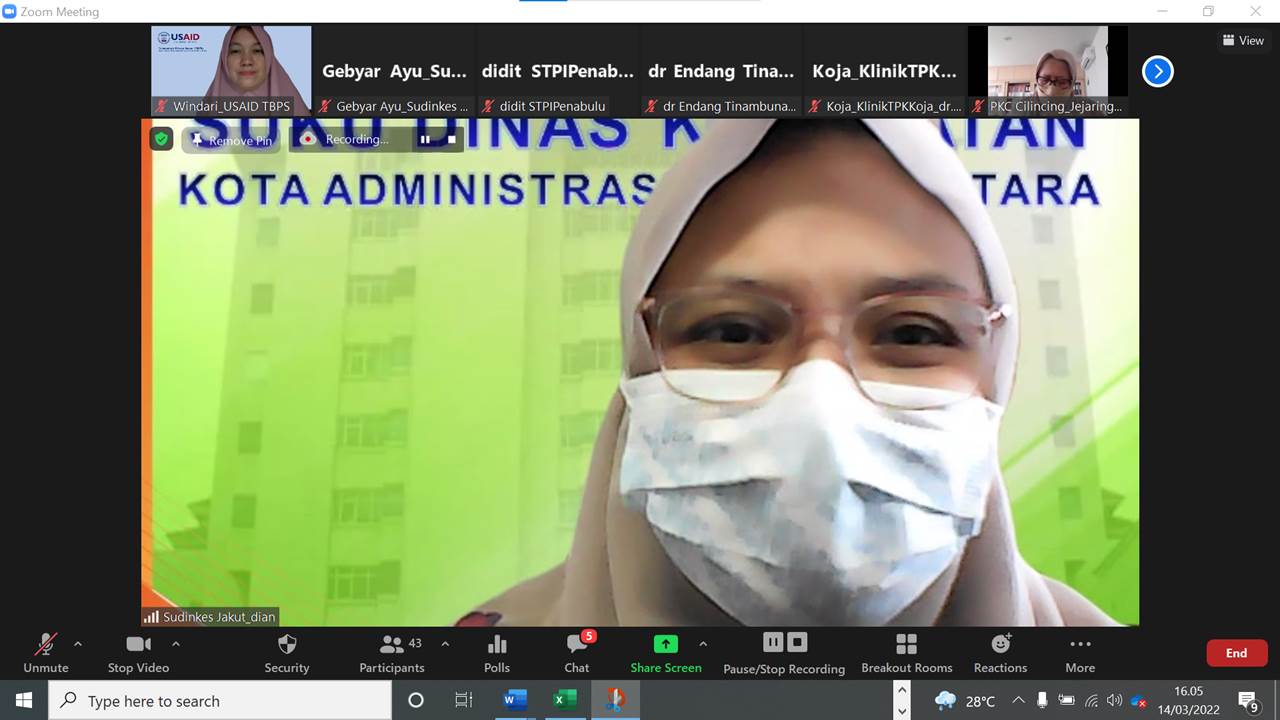Open Microsoft Word from the taskbar
The width and height of the screenshot is (1280, 720).
(515, 700)
